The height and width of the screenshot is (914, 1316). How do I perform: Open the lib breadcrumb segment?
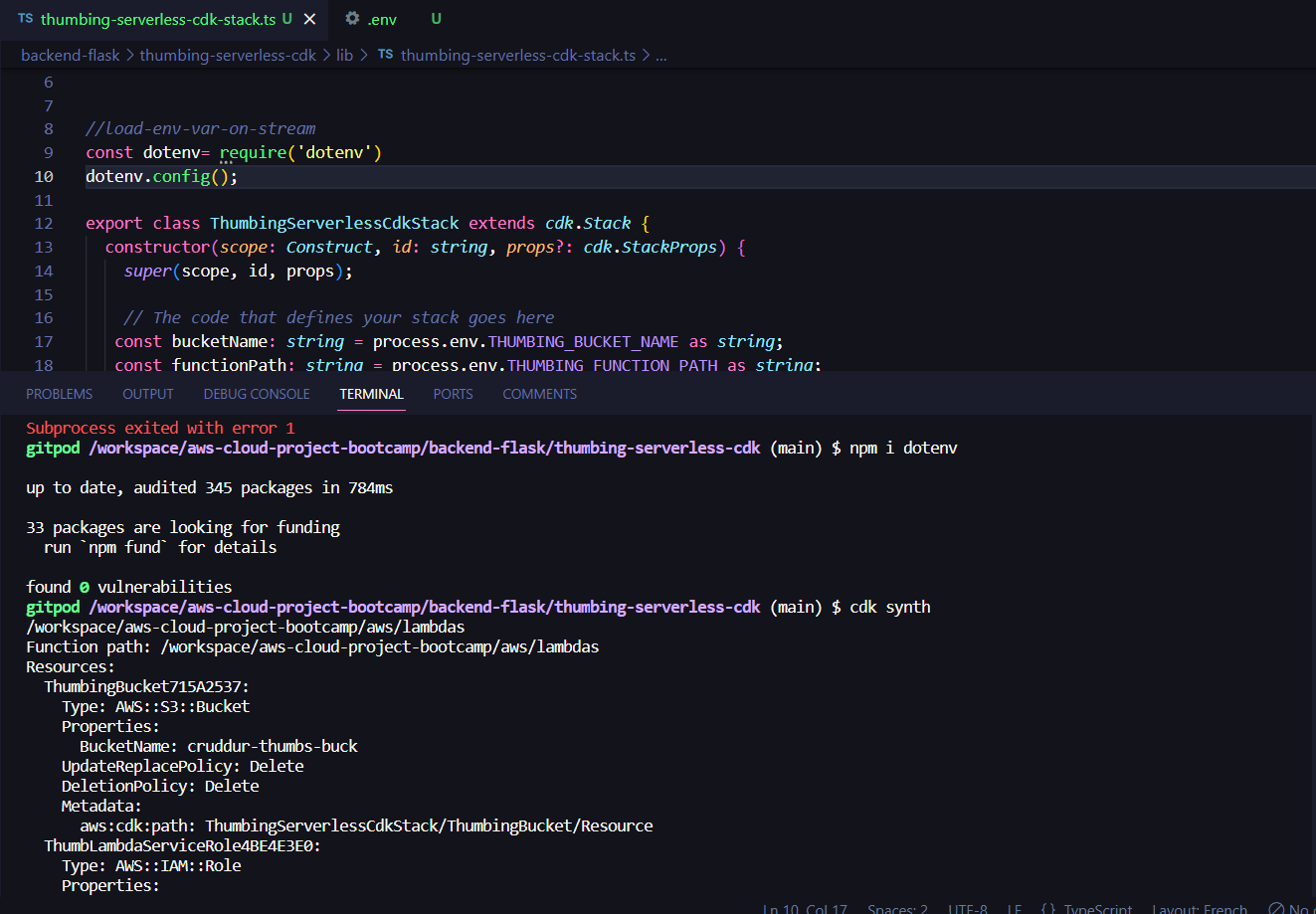pyautogui.click(x=344, y=56)
